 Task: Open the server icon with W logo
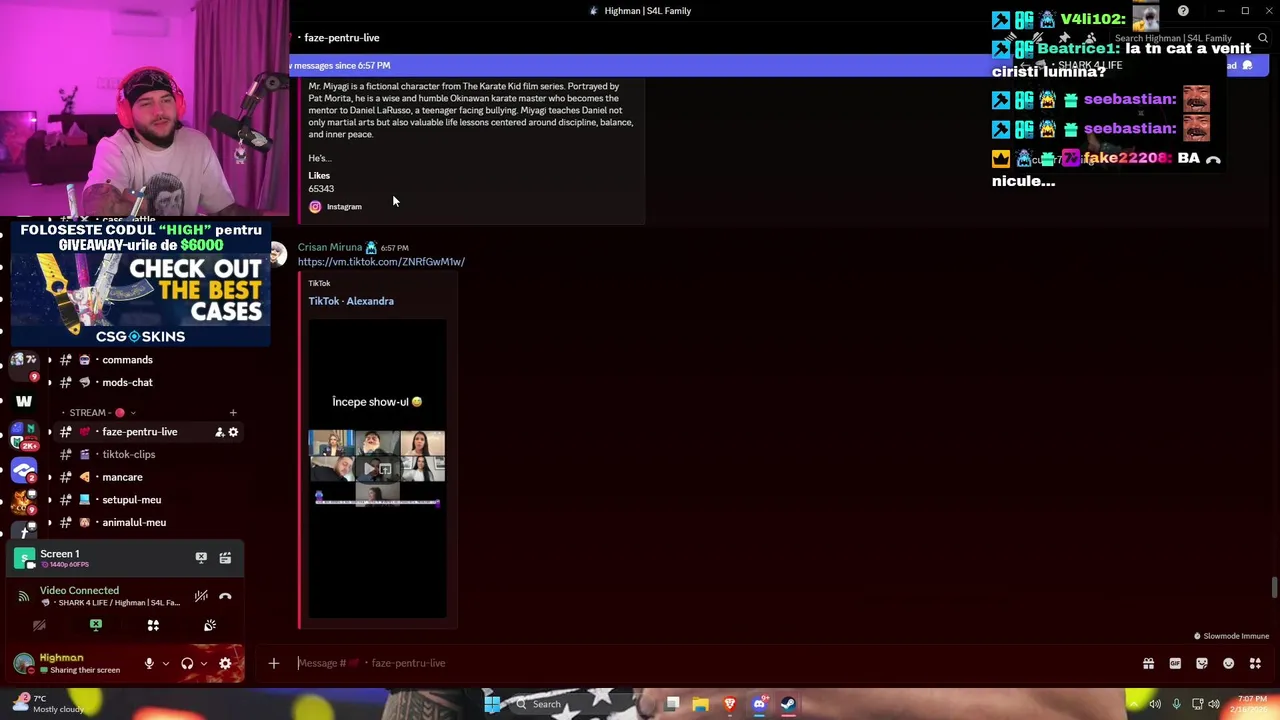(x=24, y=401)
